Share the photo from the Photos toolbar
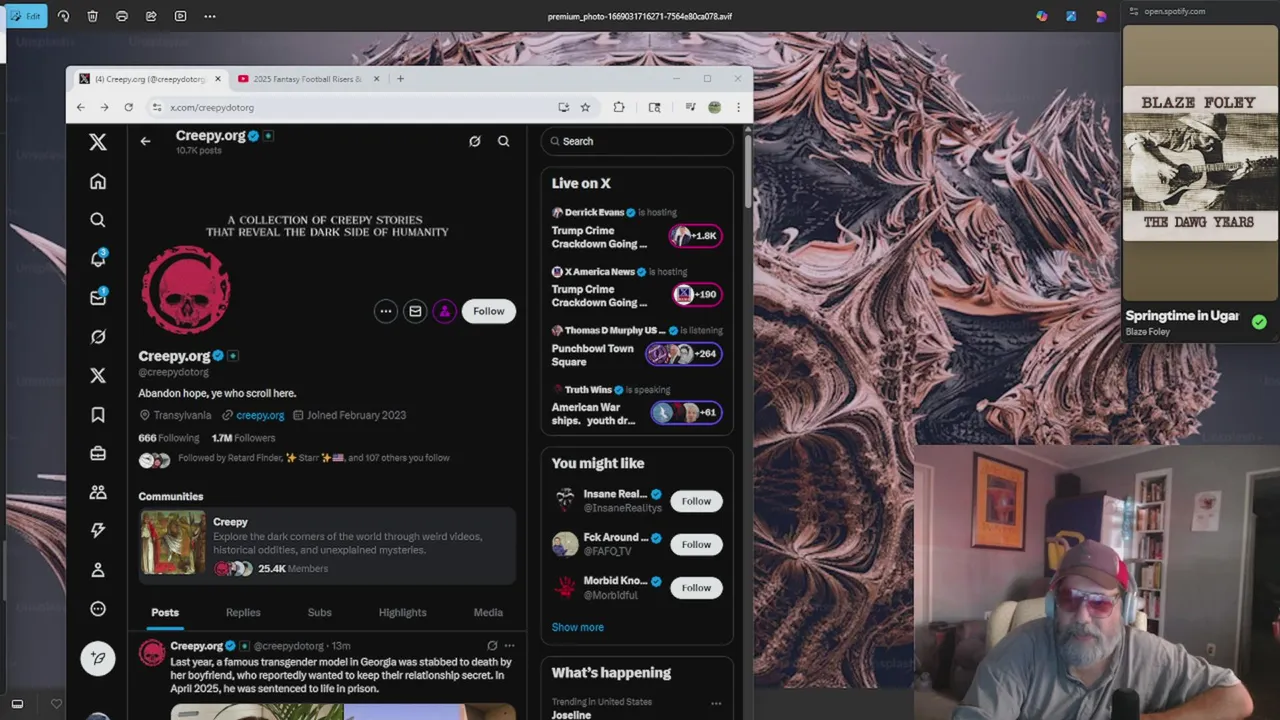 pos(151,16)
